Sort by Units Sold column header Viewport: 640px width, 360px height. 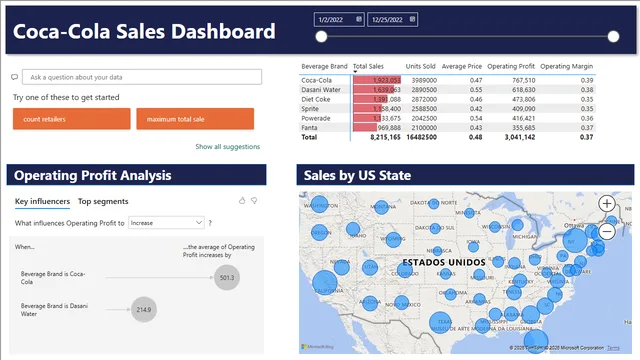coord(420,66)
